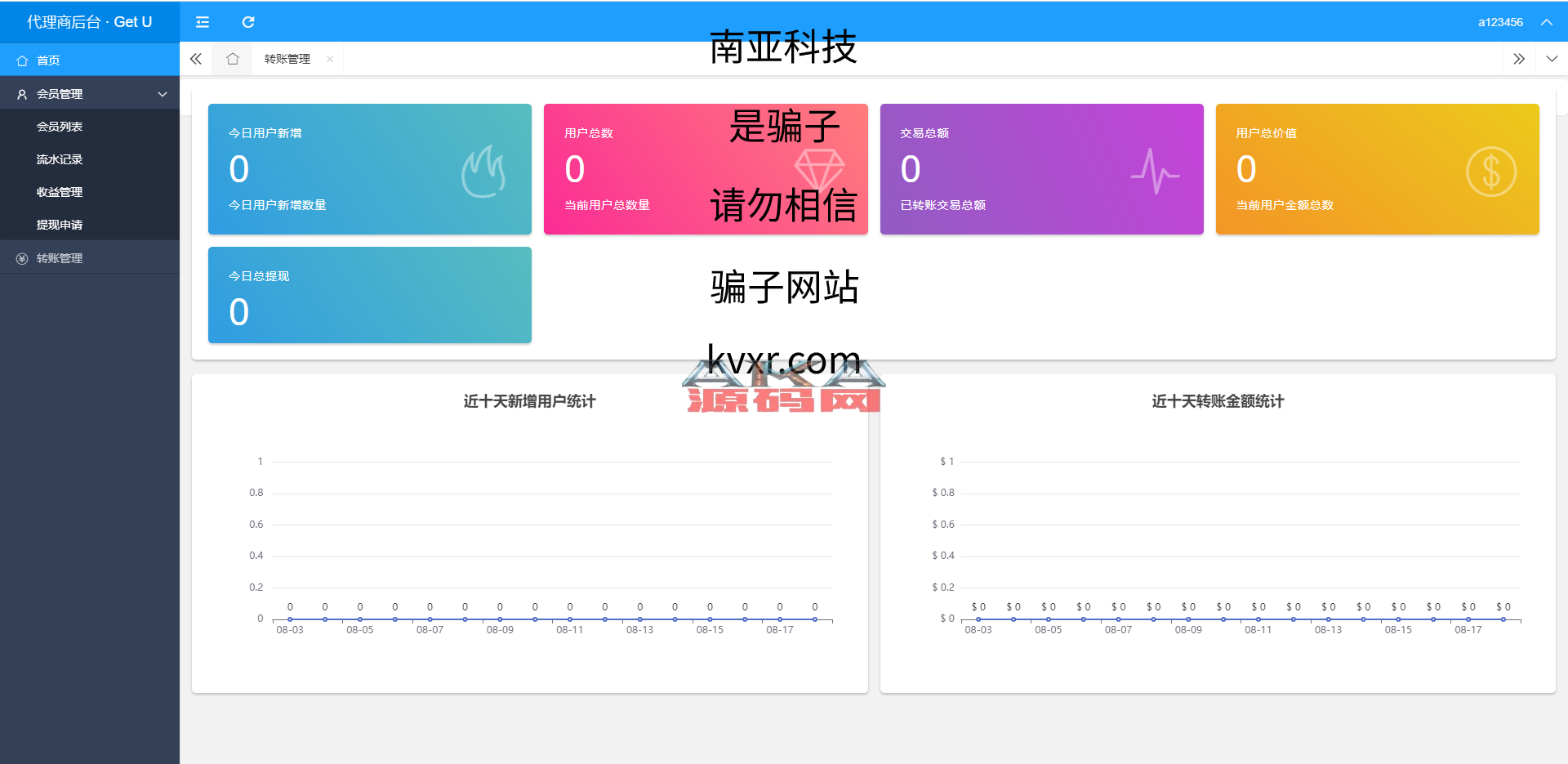Select 提现申请 in the sidebar
Image resolution: width=1568 pixels, height=764 pixels.
click(60, 225)
